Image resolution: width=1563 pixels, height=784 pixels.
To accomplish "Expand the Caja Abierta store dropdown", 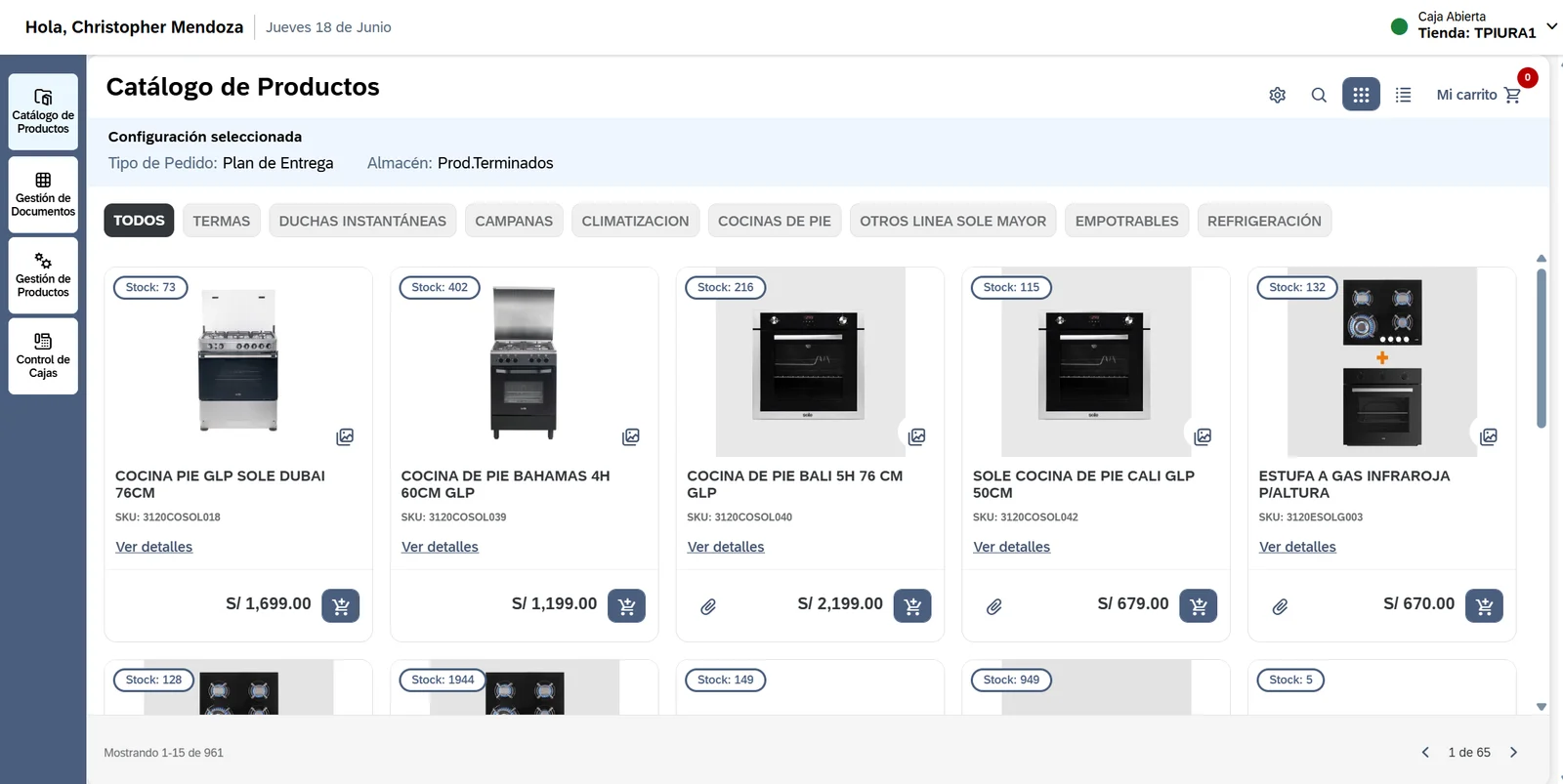I will coord(1551,25).
